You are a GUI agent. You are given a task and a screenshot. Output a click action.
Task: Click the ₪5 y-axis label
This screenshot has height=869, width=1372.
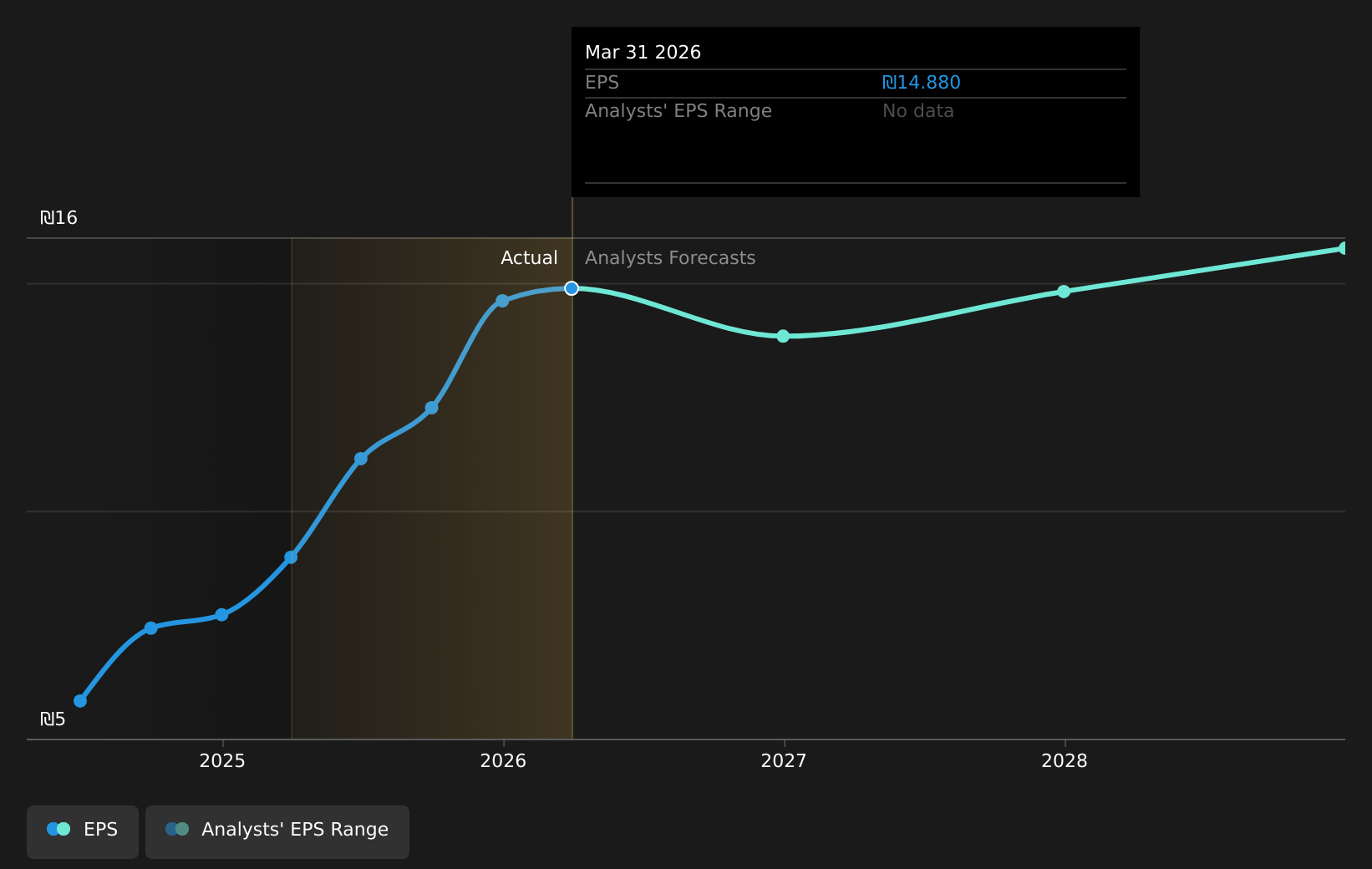coord(53,719)
